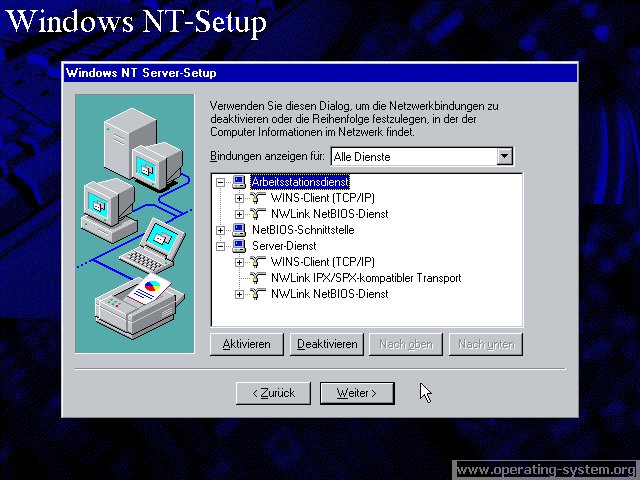Click the NetBIOS-Schnittstelle computer icon

point(239,230)
